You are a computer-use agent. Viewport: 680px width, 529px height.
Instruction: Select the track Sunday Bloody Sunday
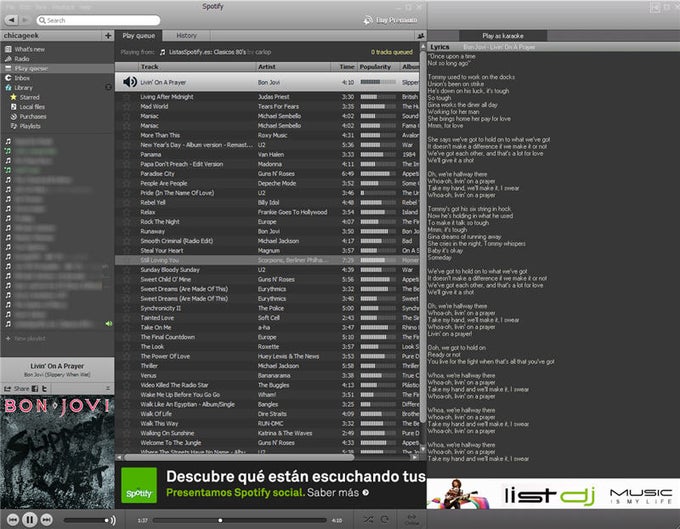click(x=170, y=270)
